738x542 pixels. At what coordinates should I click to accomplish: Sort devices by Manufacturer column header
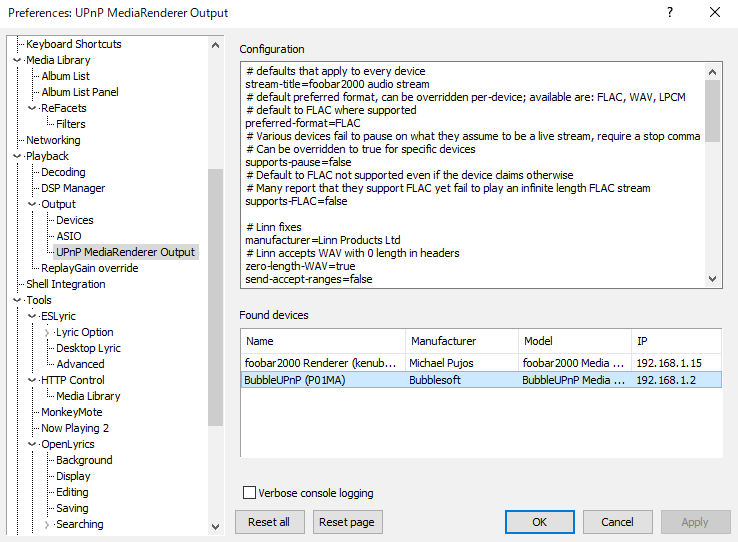(462, 341)
